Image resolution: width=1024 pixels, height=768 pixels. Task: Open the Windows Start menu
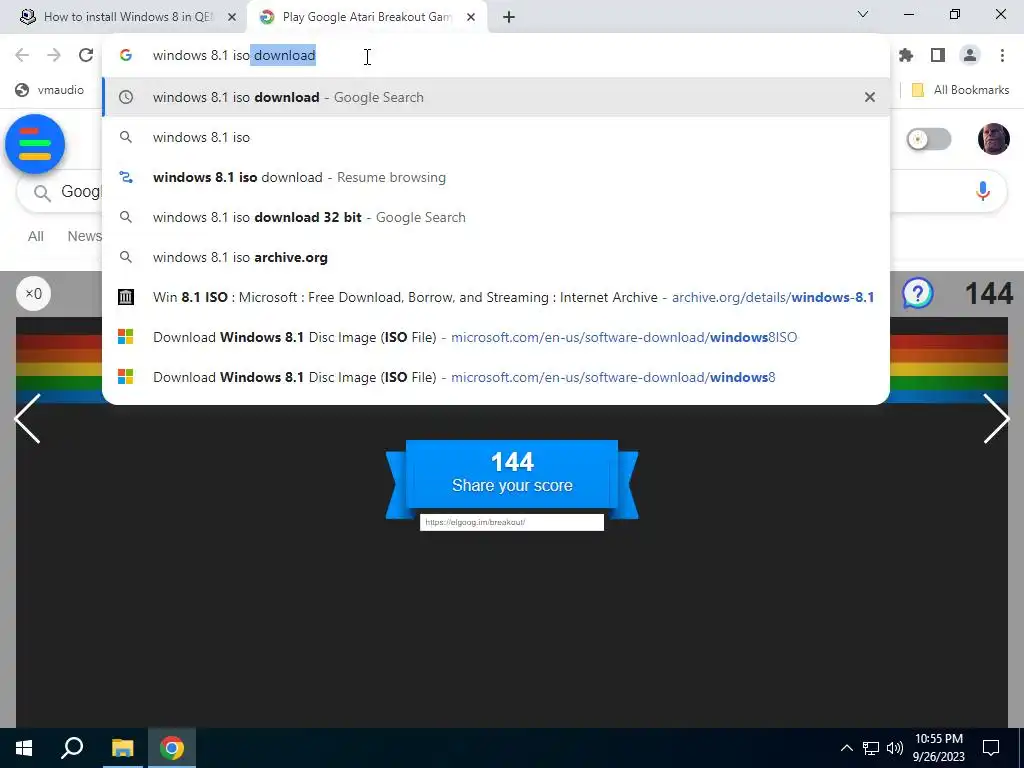point(24,748)
